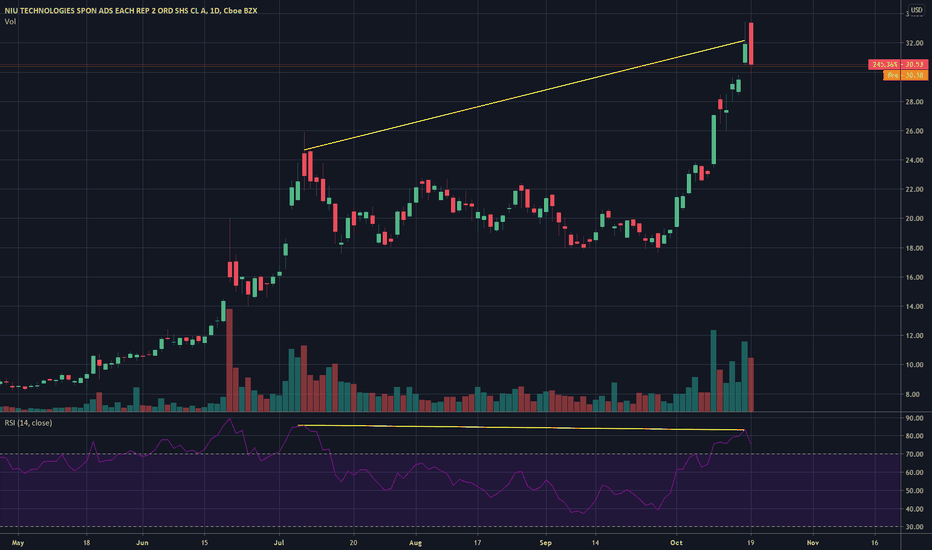Click the 18 date label after May

coord(87,543)
